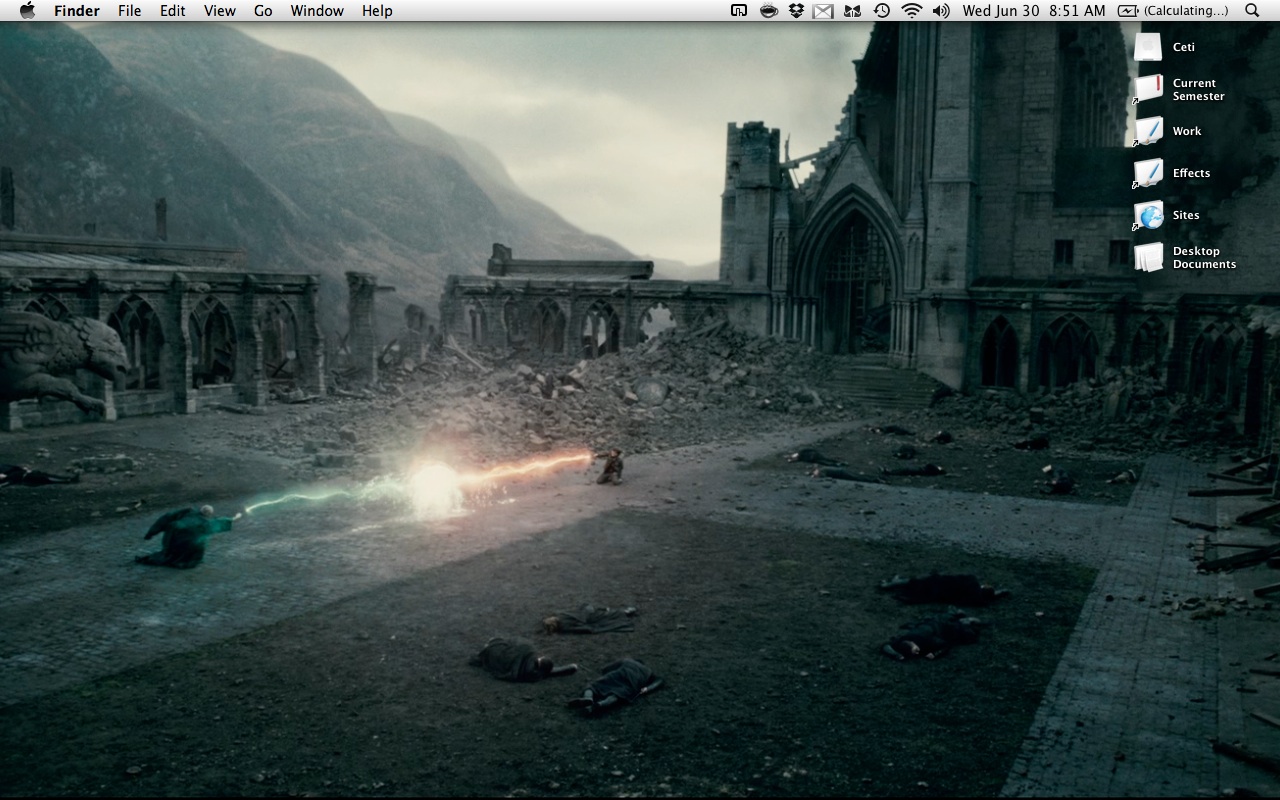Open the Wi-Fi status menu
1280x800 pixels.
[911, 11]
